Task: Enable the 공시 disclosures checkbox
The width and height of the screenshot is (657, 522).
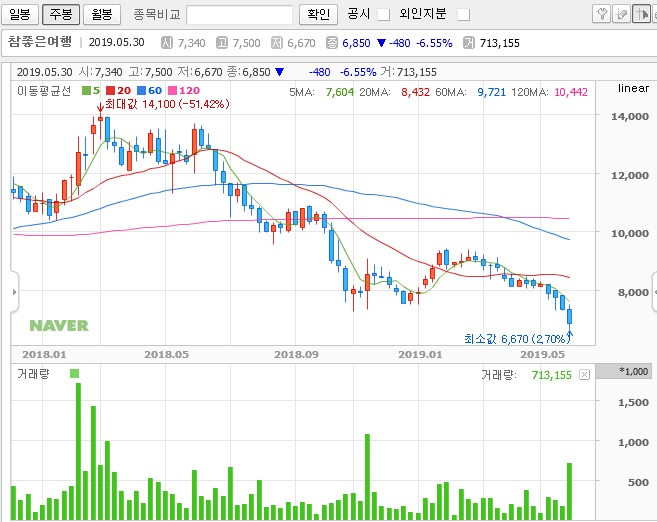Action: tap(383, 15)
